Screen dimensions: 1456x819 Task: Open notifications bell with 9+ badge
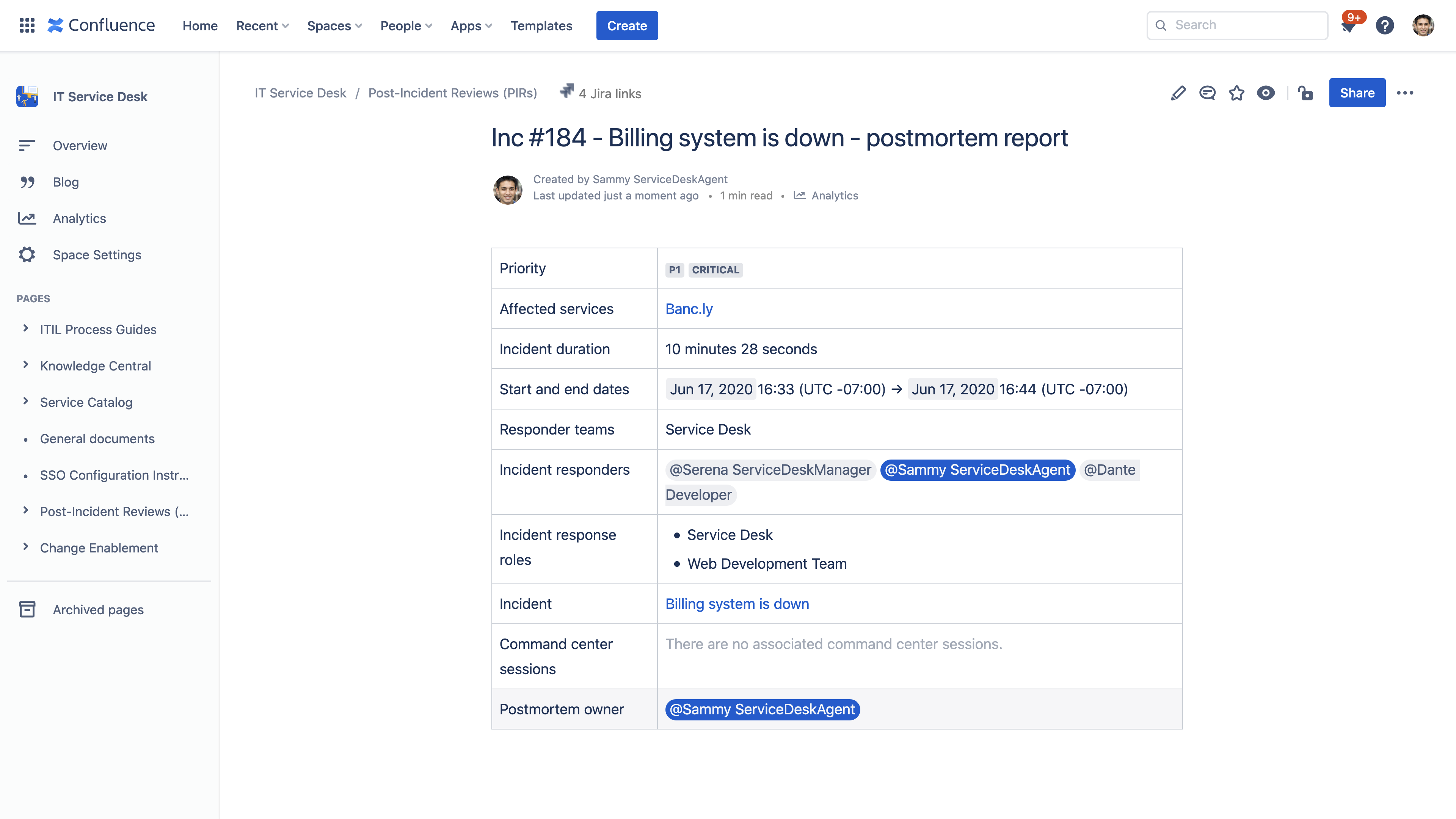1350,25
